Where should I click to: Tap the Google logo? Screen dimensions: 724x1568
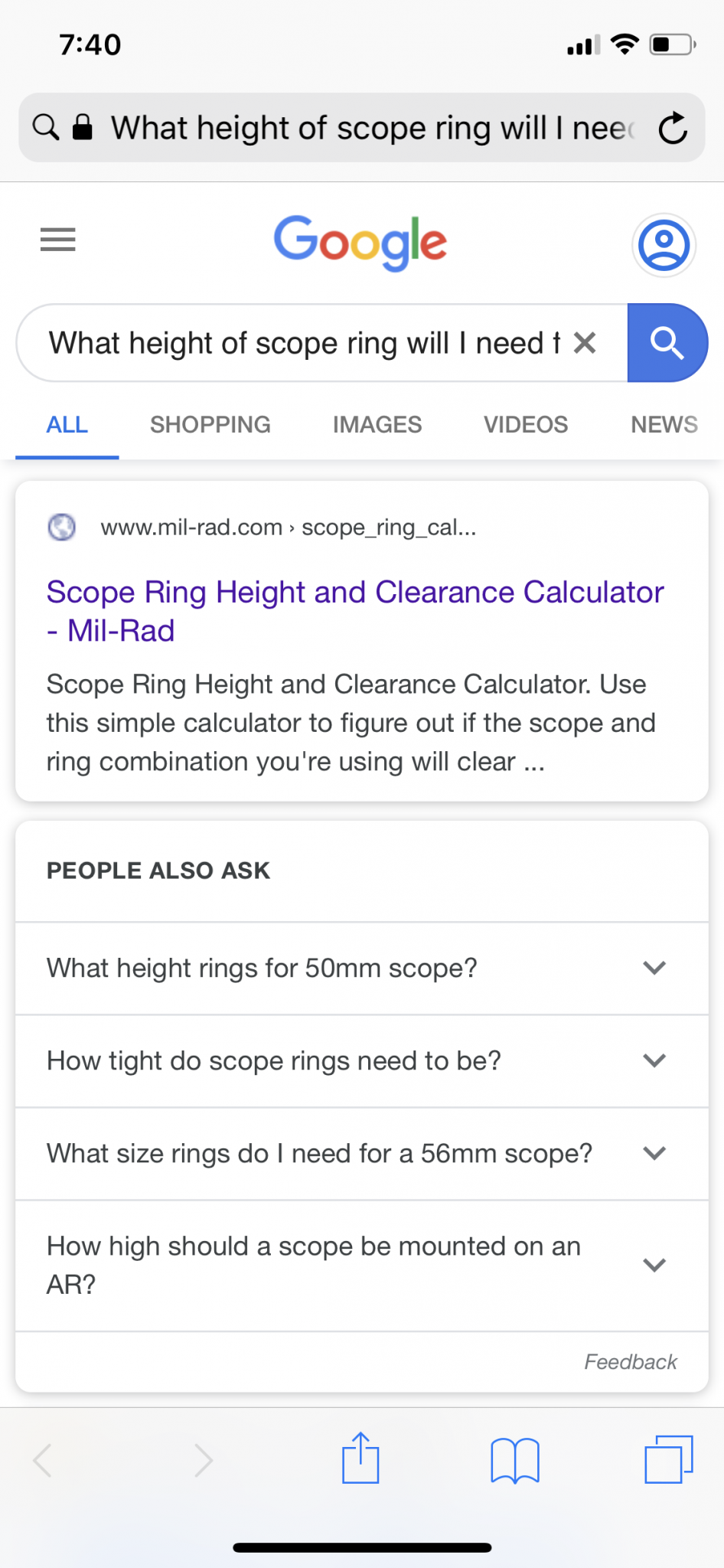pyautogui.click(x=360, y=243)
